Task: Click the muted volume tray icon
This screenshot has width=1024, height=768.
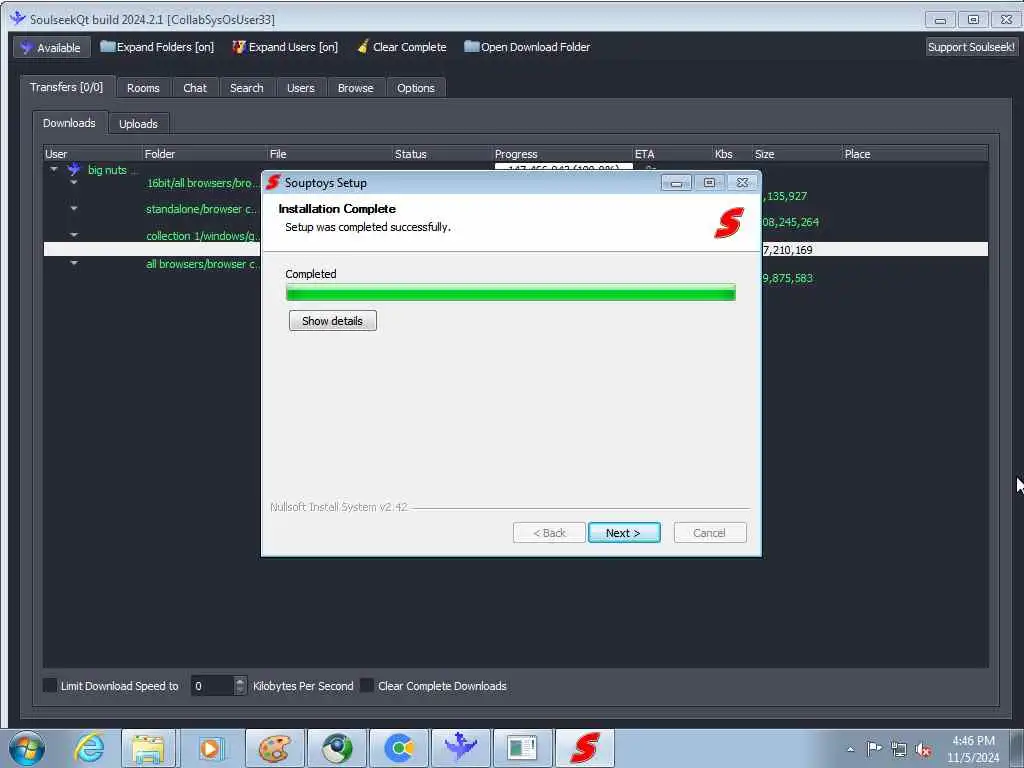Action: 923,749
